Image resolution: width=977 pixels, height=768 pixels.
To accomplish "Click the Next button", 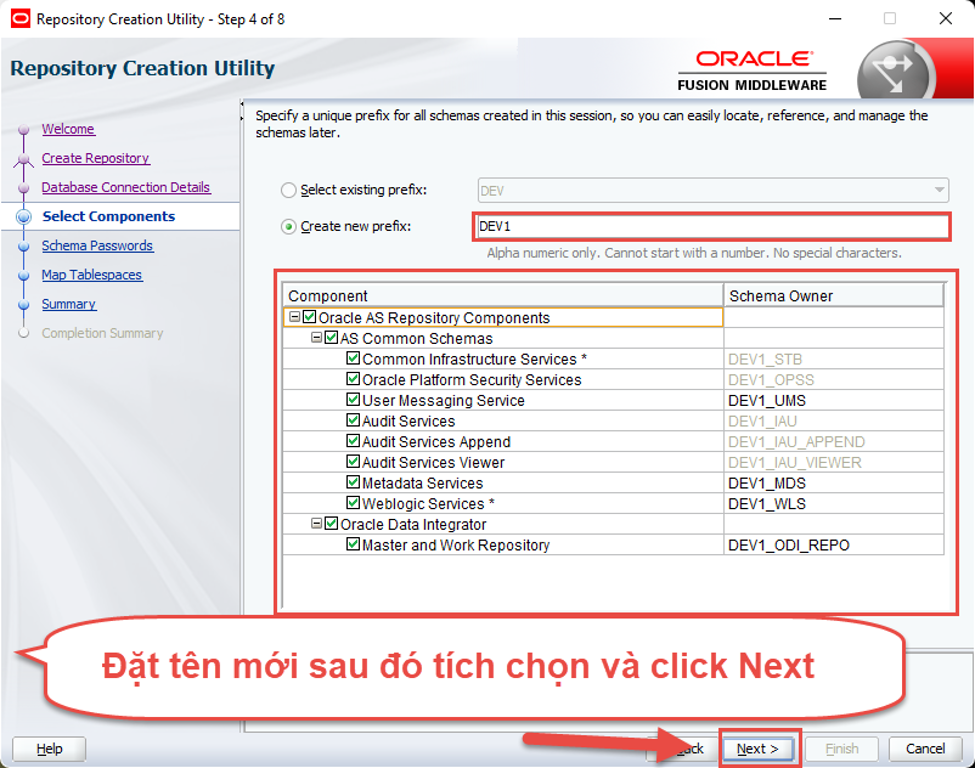I will (758, 748).
